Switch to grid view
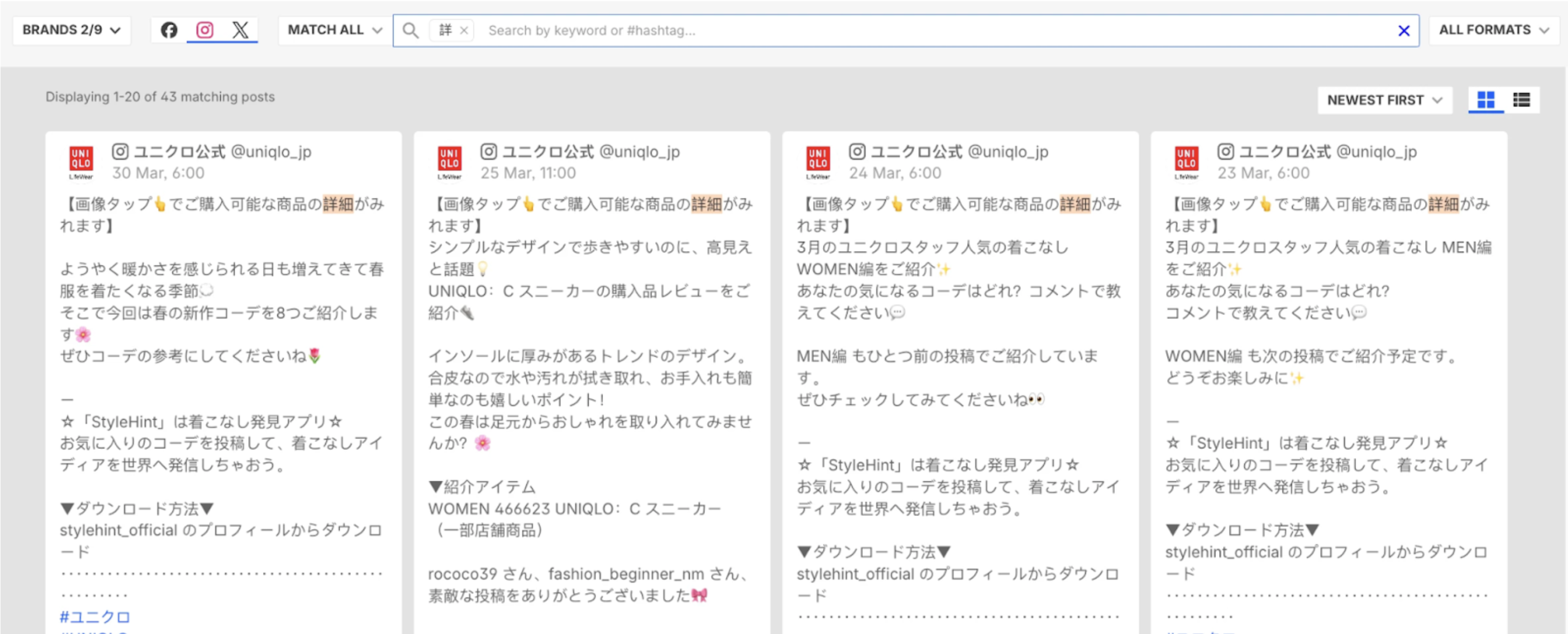This screenshot has width=1568, height=634. [x=1486, y=100]
